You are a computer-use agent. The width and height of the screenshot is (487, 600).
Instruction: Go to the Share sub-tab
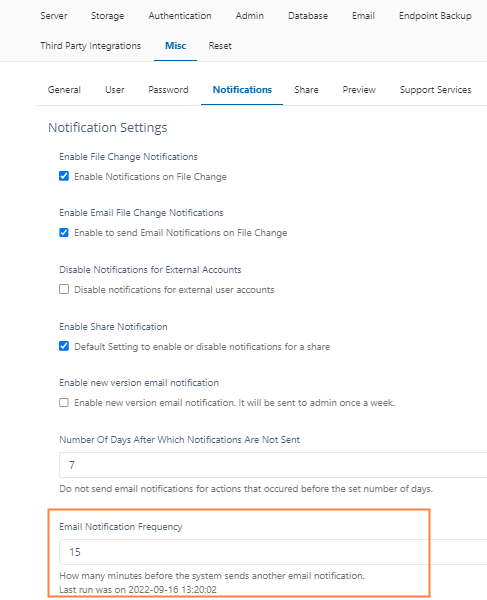306,90
